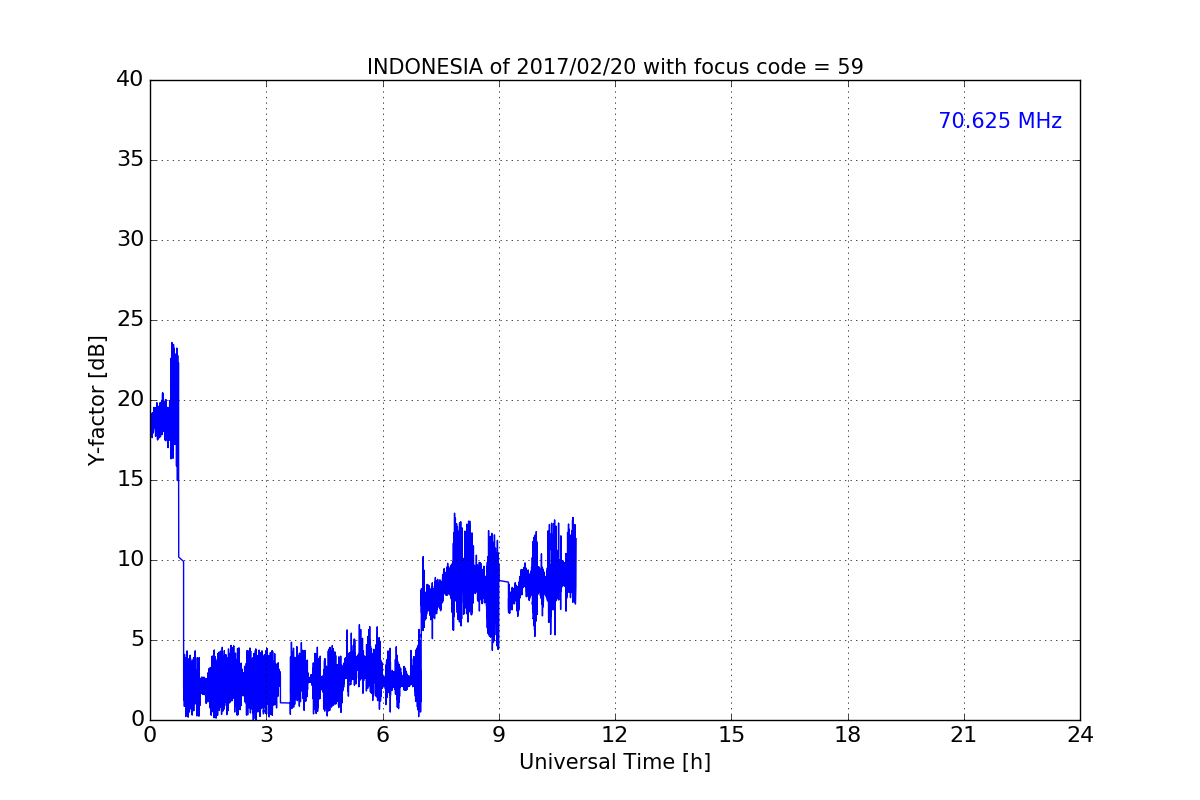Screen dimensions: 1200x800
Task: Click the x-axis tick label 9
Action: [499, 735]
